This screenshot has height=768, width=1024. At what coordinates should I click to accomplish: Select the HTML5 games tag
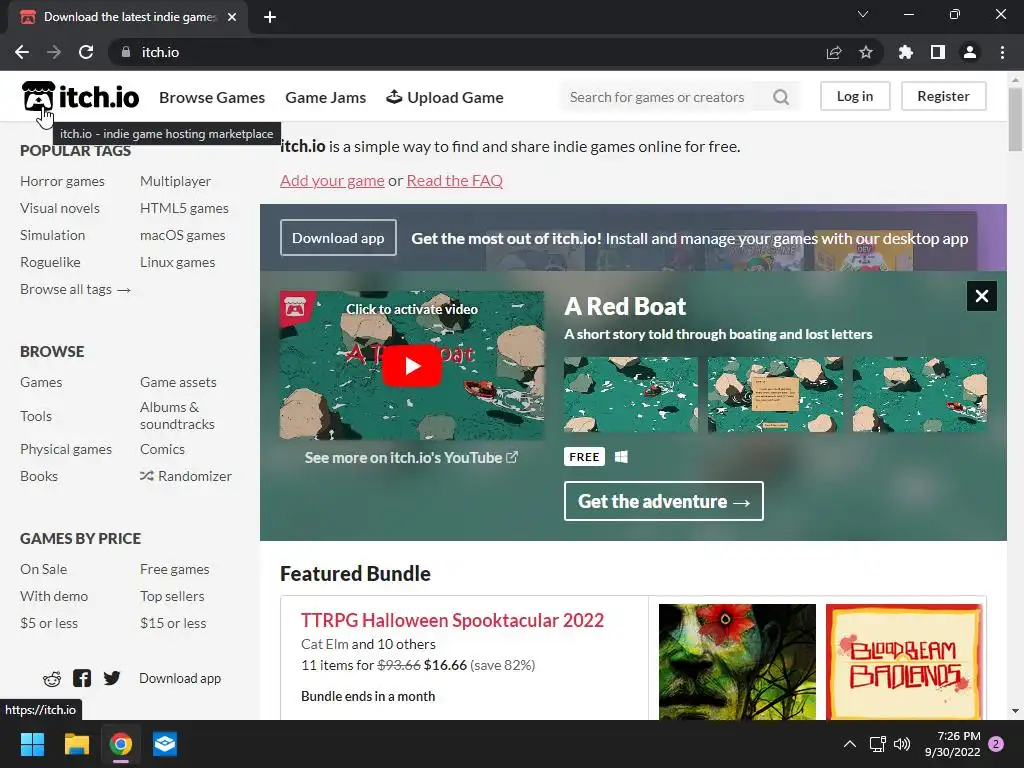point(184,208)
